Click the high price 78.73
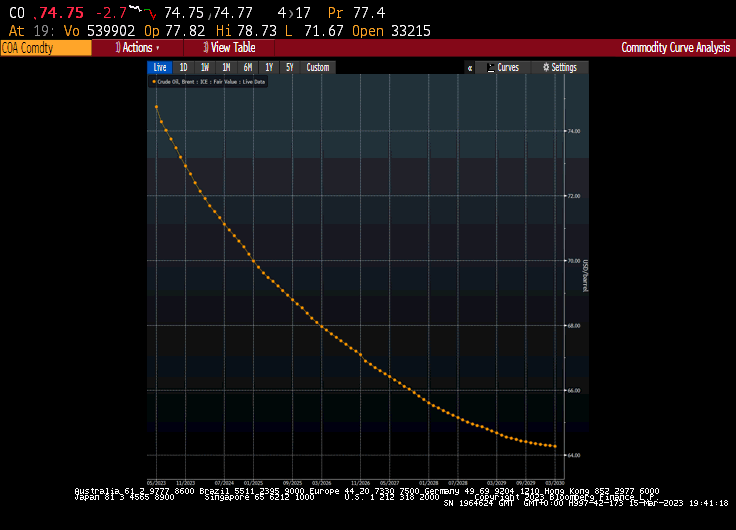The image size is (736, 530). (257, 31)
